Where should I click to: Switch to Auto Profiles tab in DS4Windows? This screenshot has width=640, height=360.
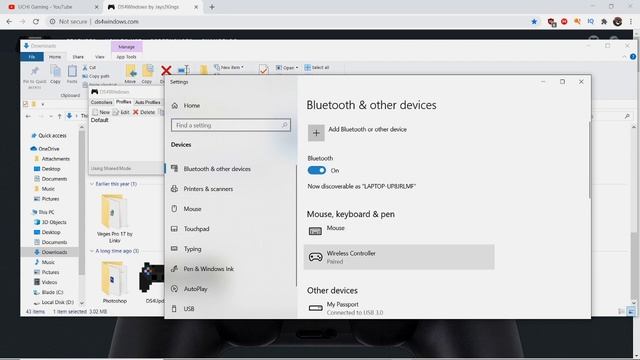148,102
